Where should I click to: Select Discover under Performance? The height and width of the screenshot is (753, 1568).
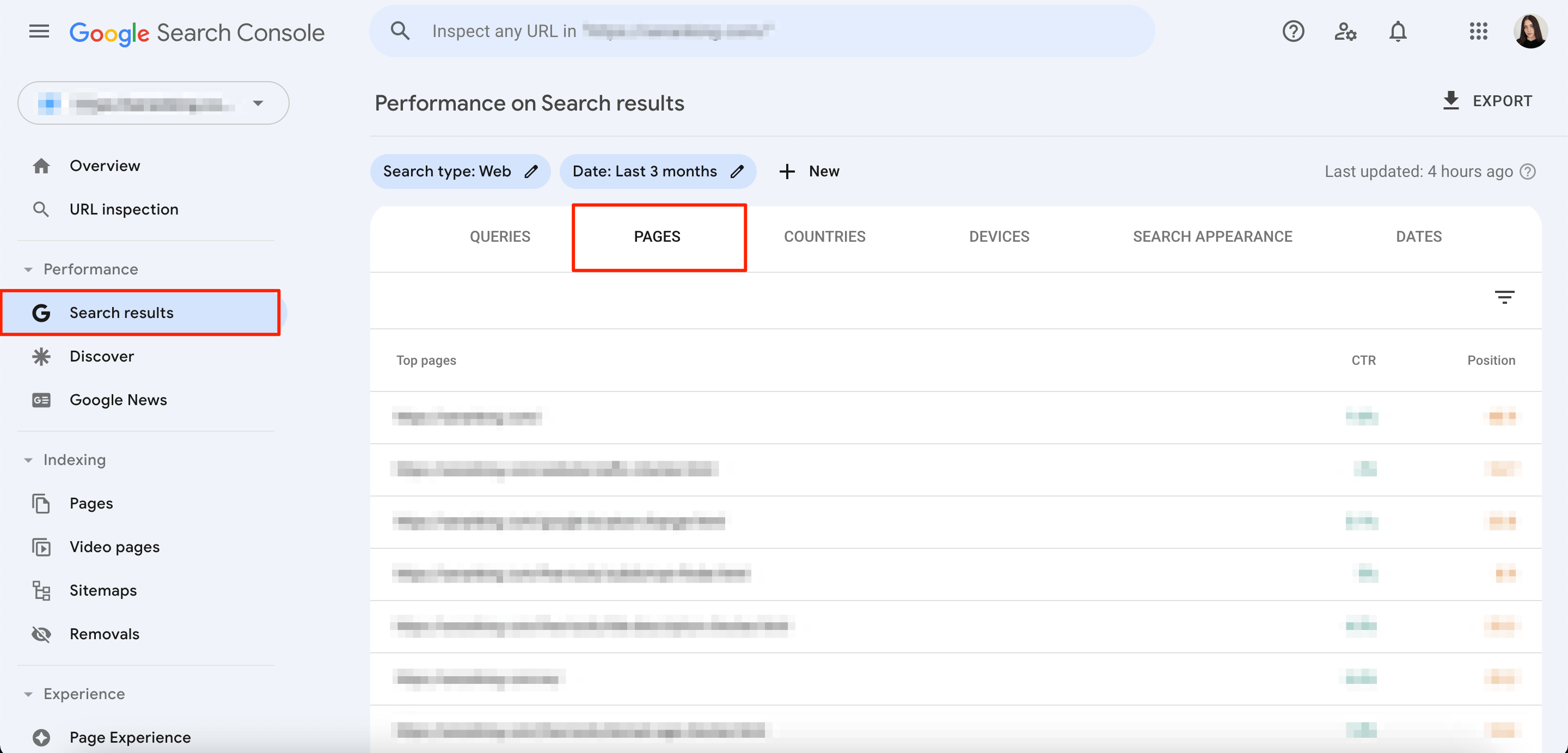[101, 356]
